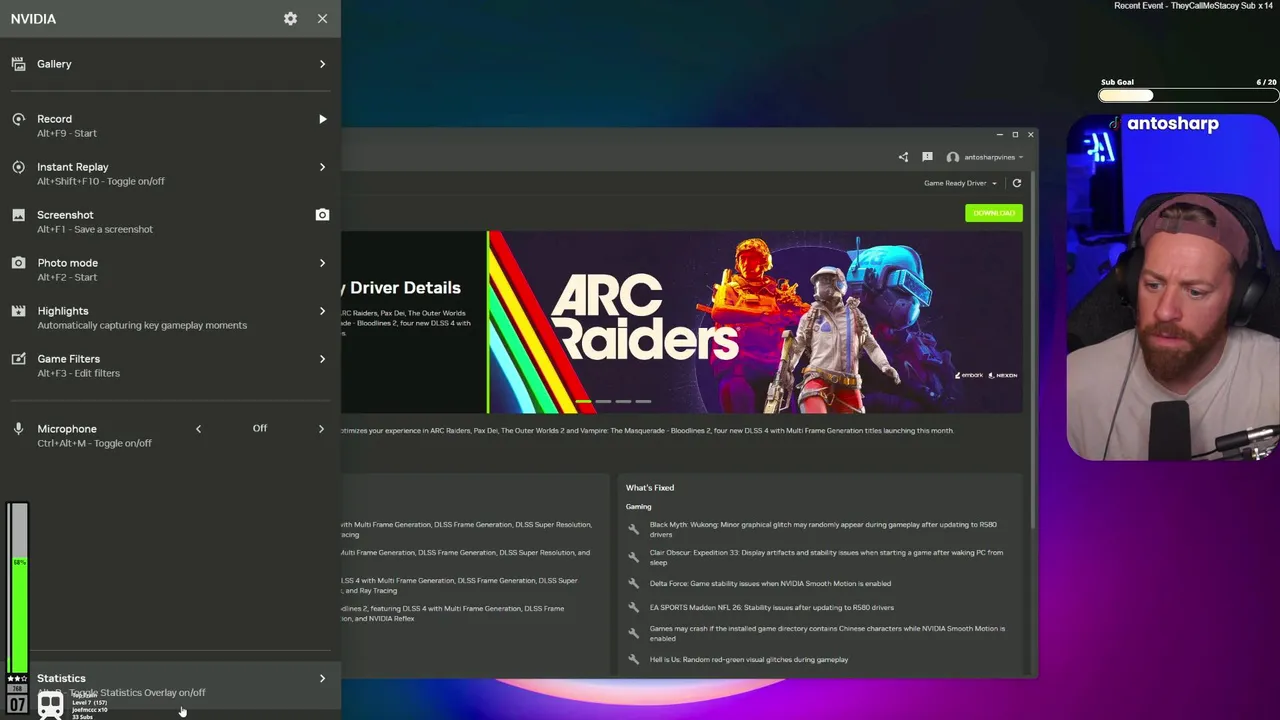Click the Gallery icon
The height and width of the screenshot is (720, 1280).
click(18, 64)
